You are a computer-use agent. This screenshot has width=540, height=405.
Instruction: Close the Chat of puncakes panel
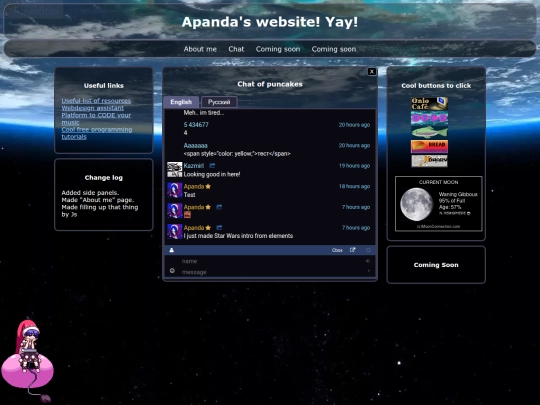point(372,72)
